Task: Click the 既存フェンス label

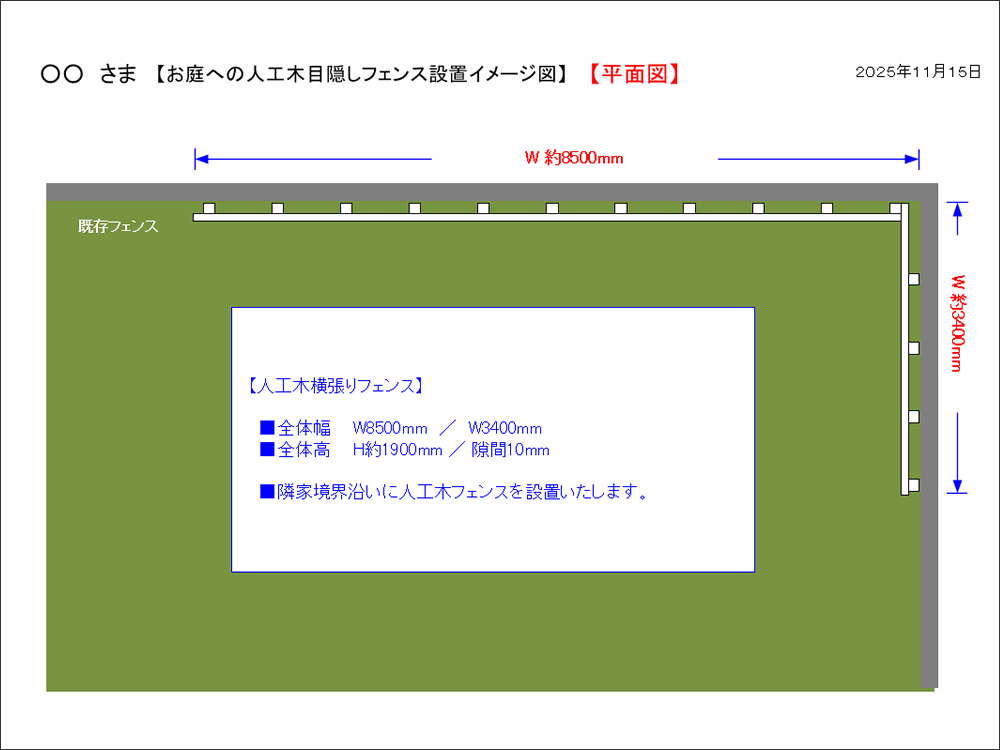Action: 118,226
